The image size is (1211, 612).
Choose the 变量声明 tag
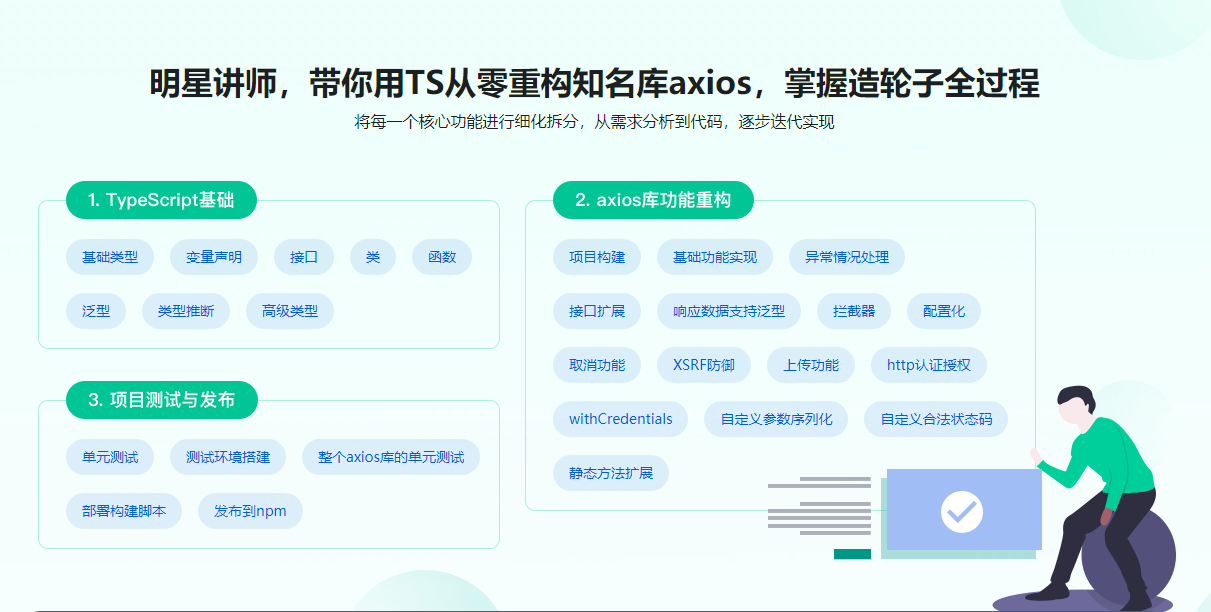tap(214, 257)
